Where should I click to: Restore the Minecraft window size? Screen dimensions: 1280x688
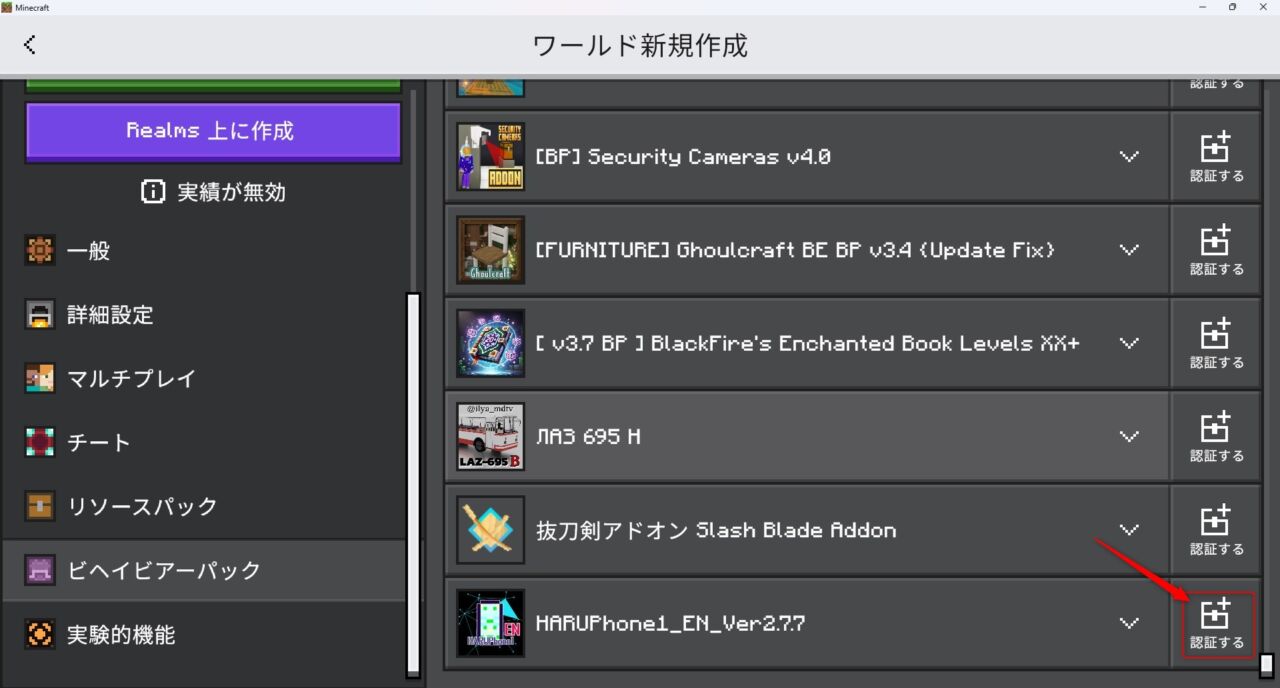[1232, 7]
